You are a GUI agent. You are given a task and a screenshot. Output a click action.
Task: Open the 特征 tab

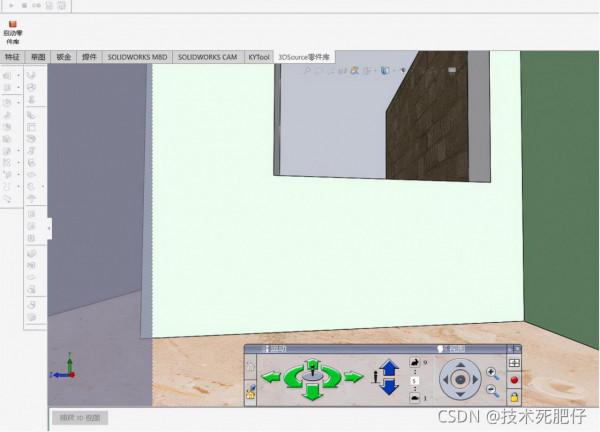click(x=12, y=57)
